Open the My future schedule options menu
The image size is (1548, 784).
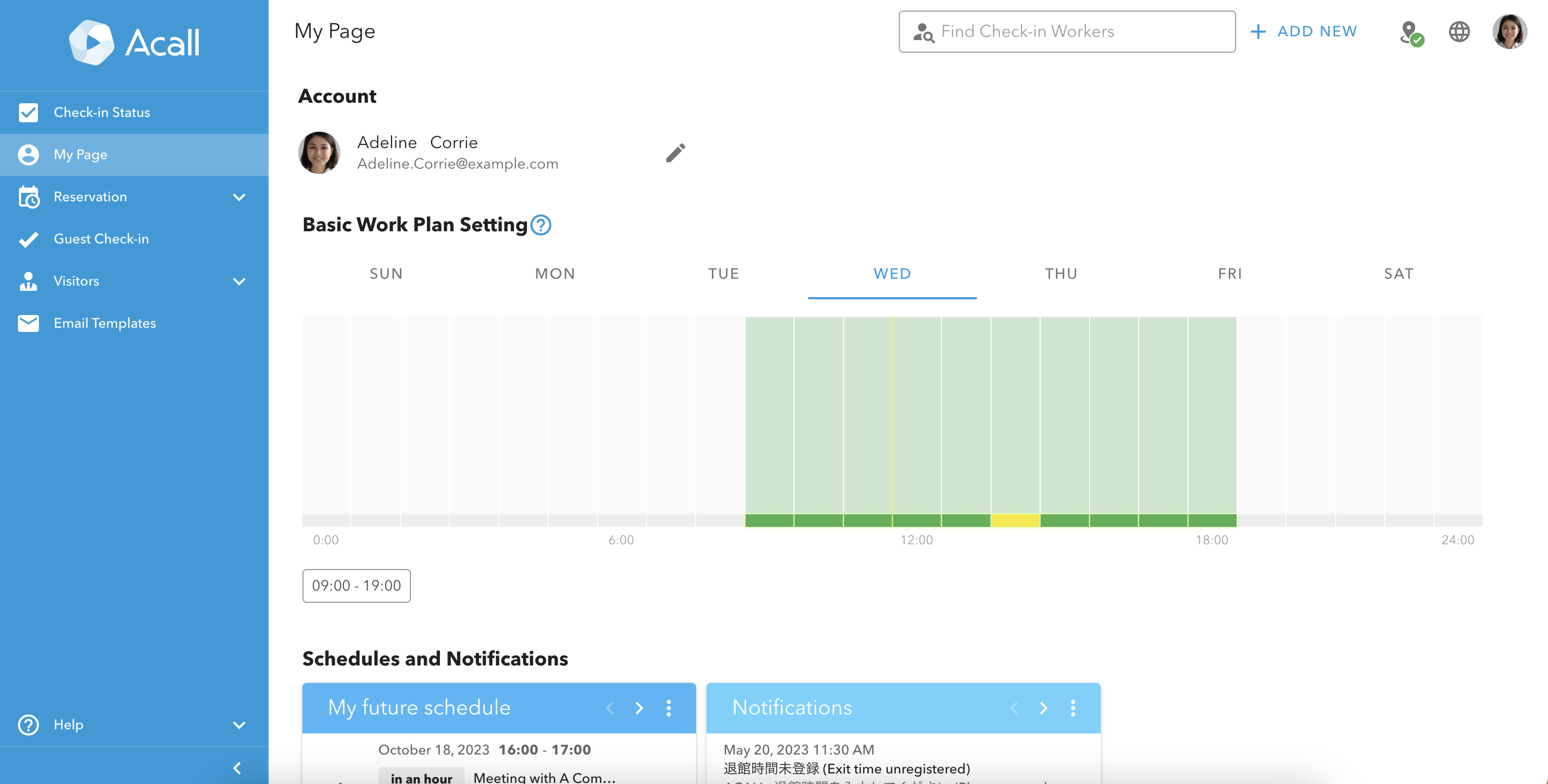coord(668,708)
